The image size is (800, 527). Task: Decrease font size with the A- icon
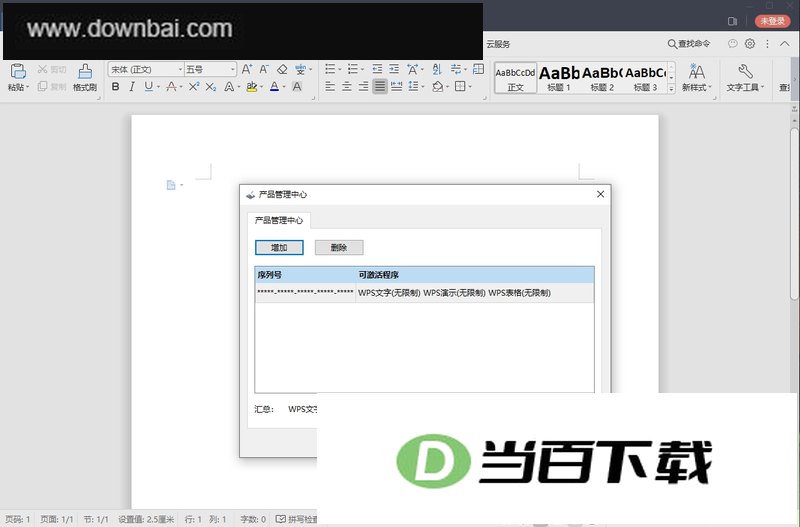(264, 69)
